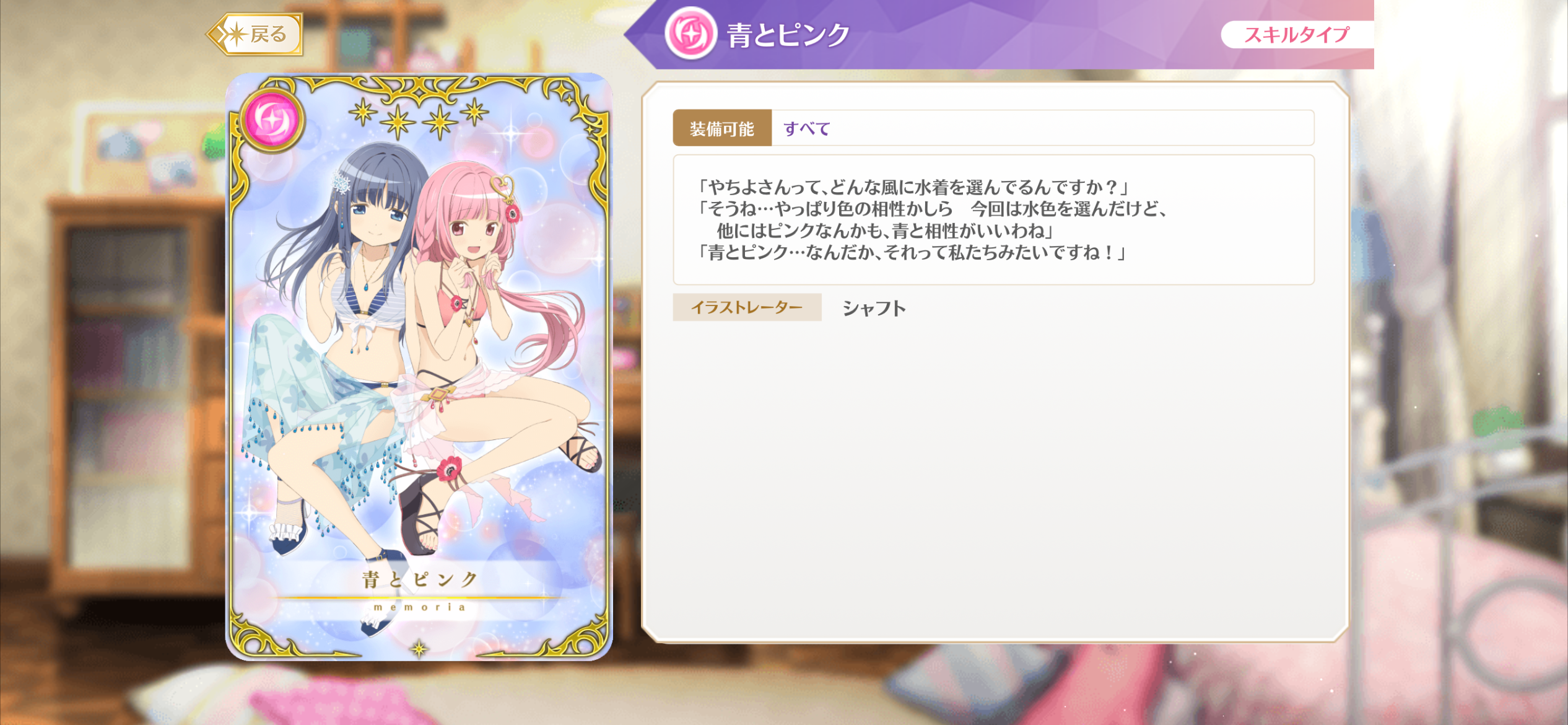Open the スキルタイプ tab

pos(1297,35)
